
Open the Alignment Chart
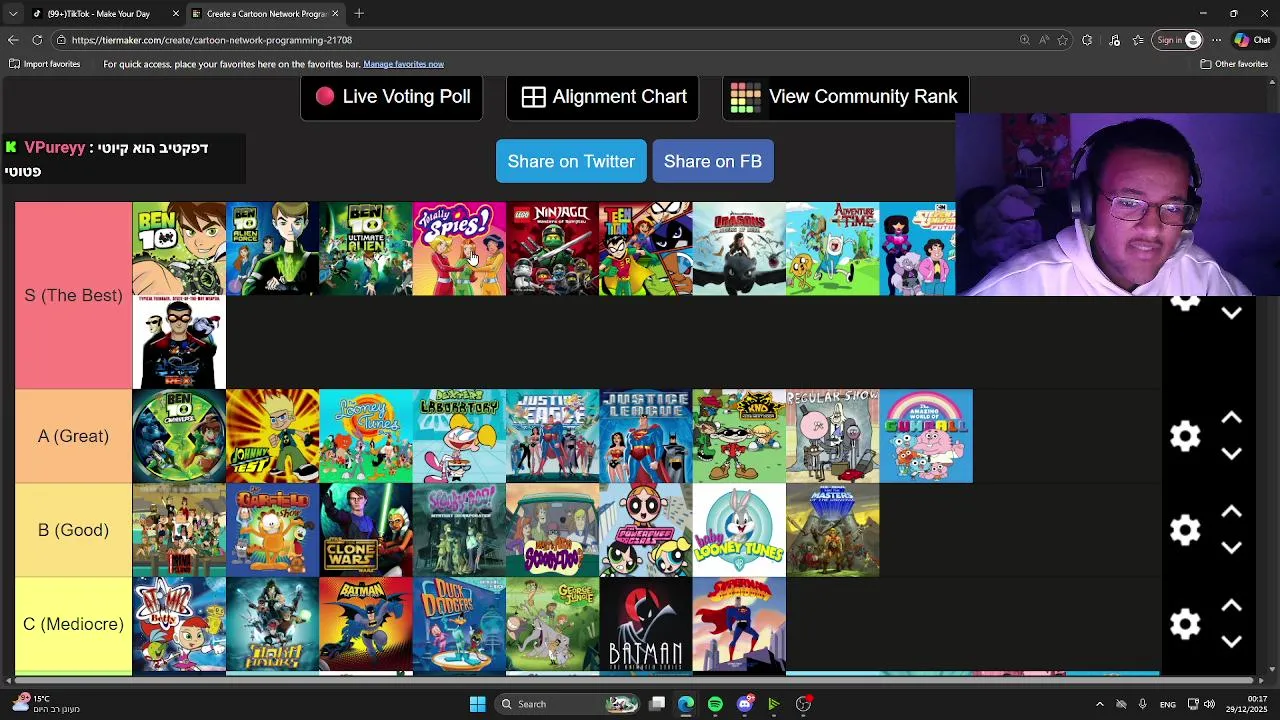coord(603,97)
